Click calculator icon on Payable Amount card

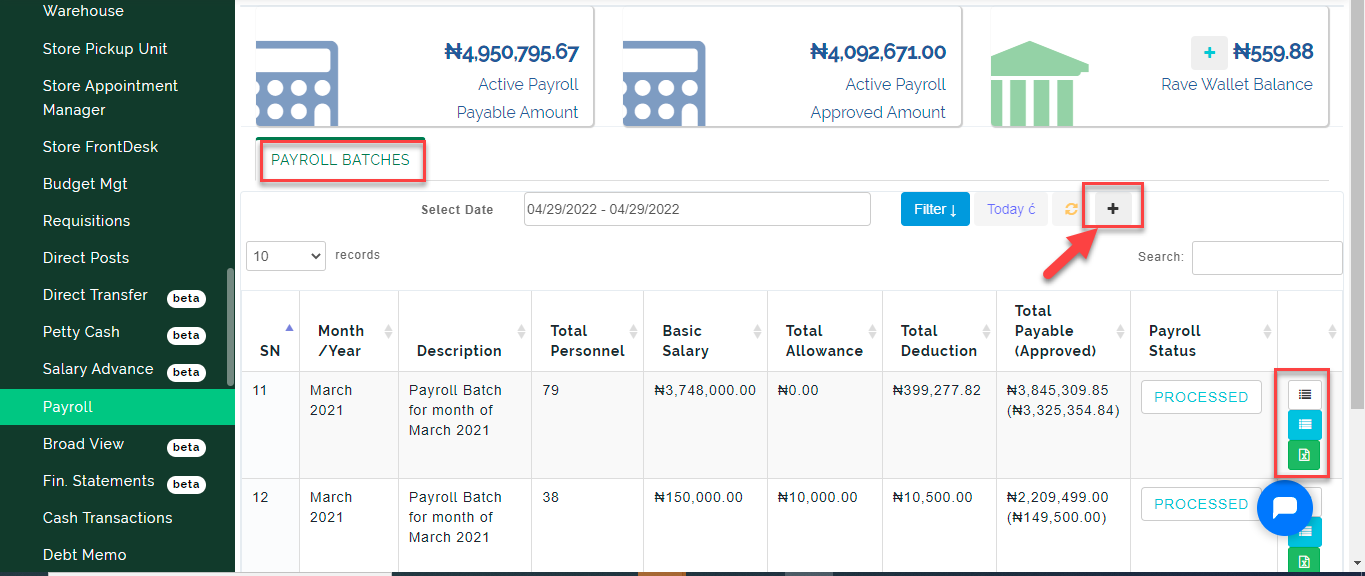(x=297, y=84)
